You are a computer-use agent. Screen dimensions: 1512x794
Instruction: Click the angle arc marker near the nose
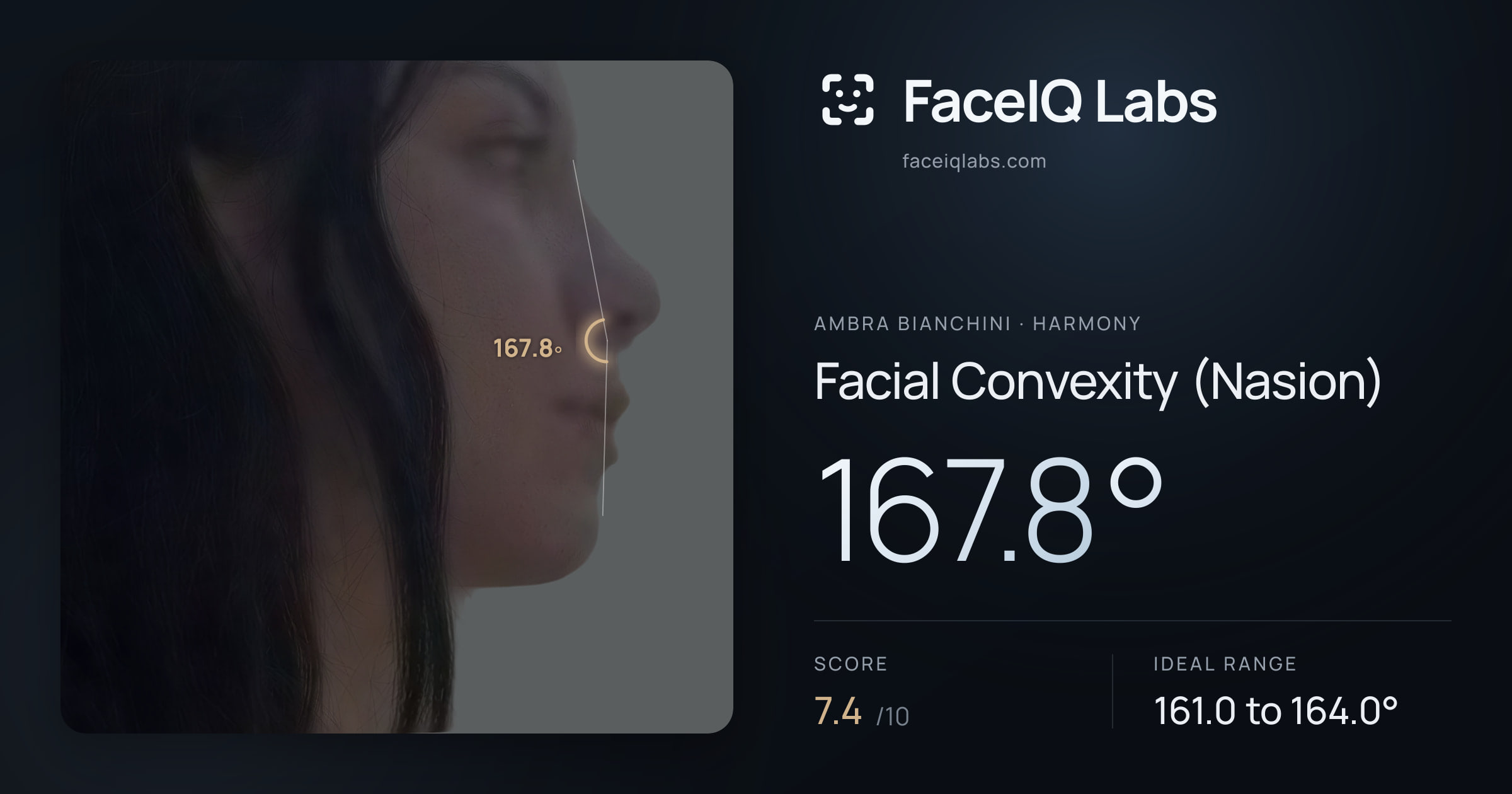click(597, 341)
